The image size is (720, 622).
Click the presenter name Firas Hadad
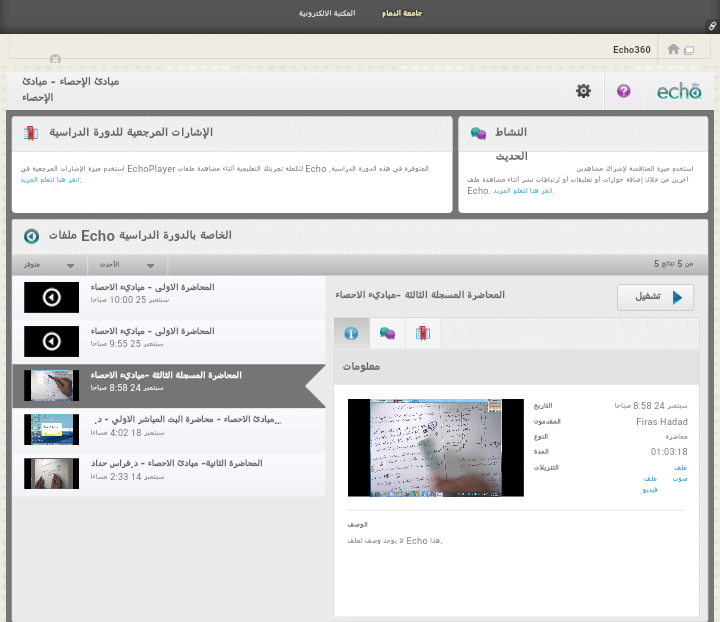662,422
